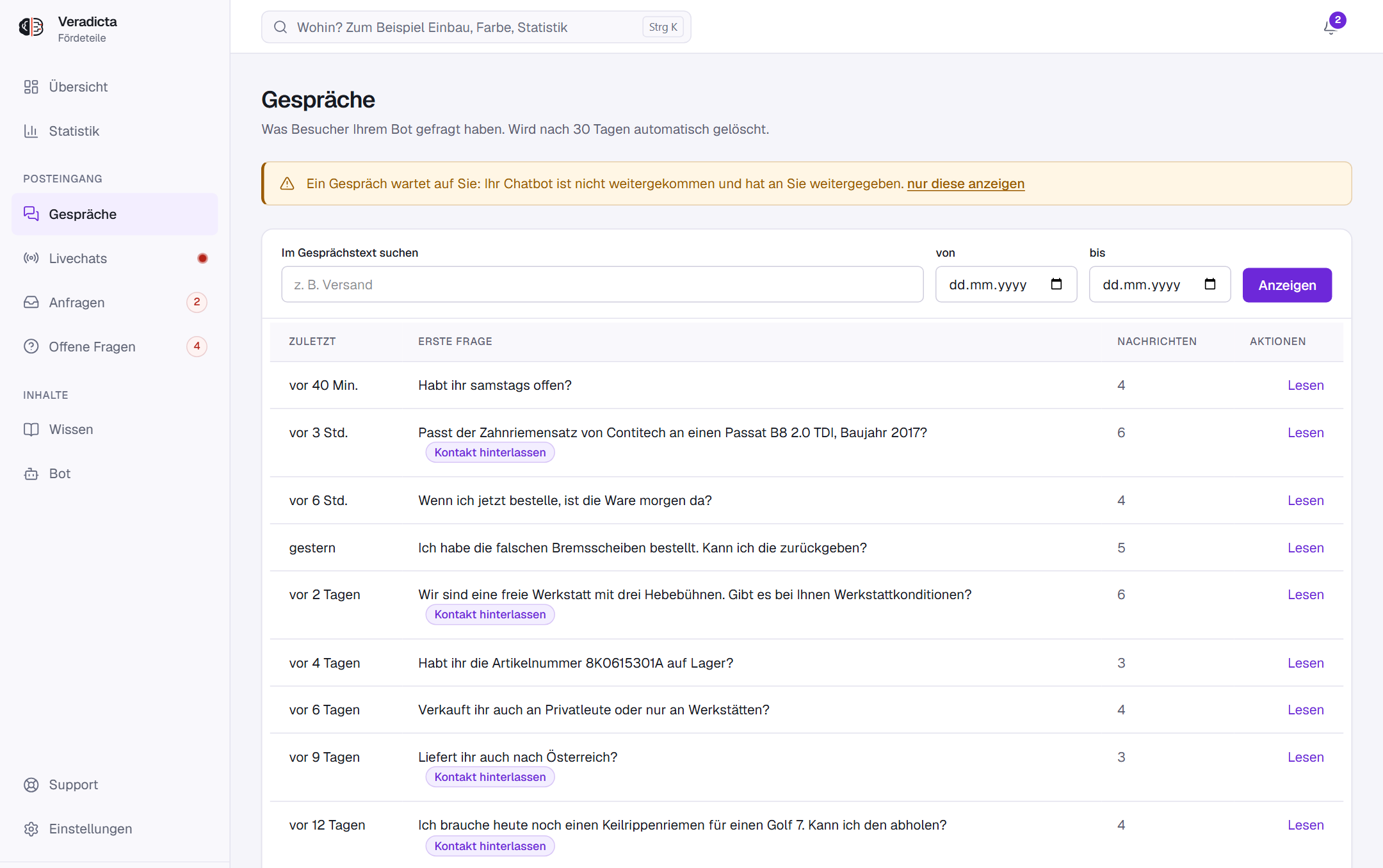The image size is (1383, 868).
Task: Click Lesen for the Bremsscheiben row
Action: coord(1306,548)
